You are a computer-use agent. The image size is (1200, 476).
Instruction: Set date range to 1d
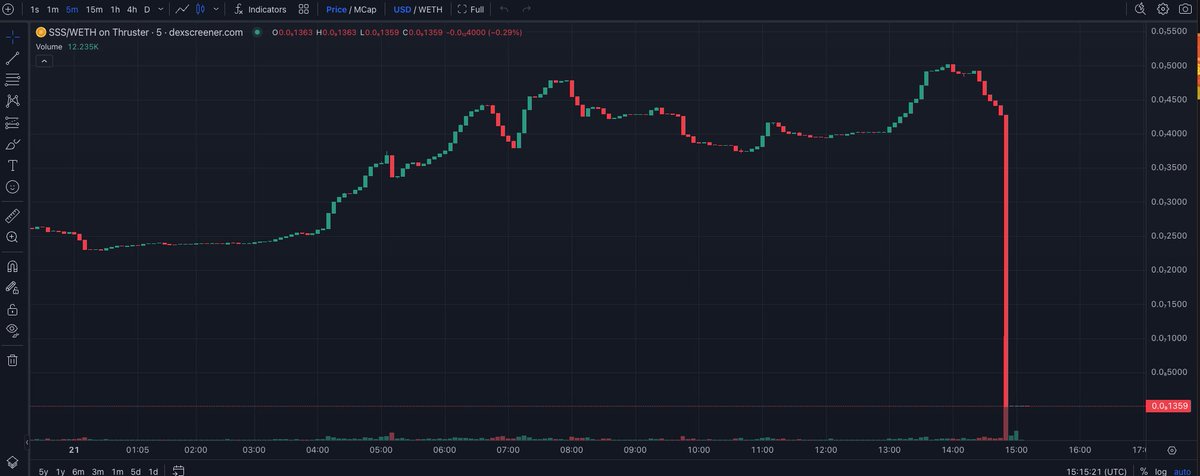pos(153,471)
